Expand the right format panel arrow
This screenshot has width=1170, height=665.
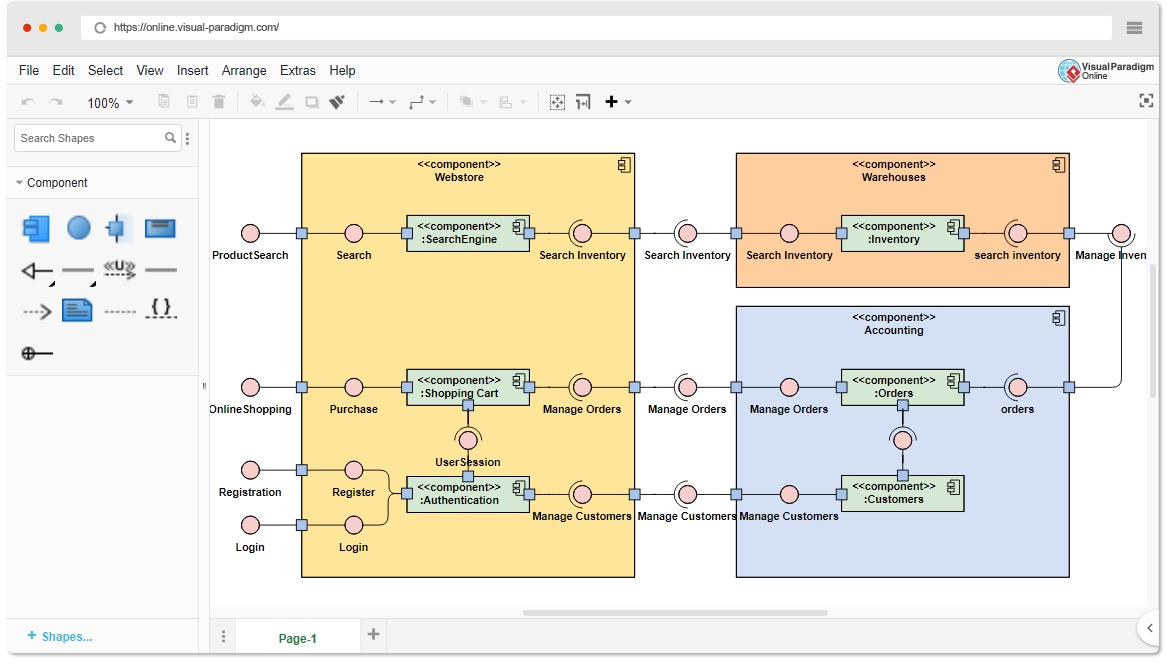click(x=1150, y=628)
